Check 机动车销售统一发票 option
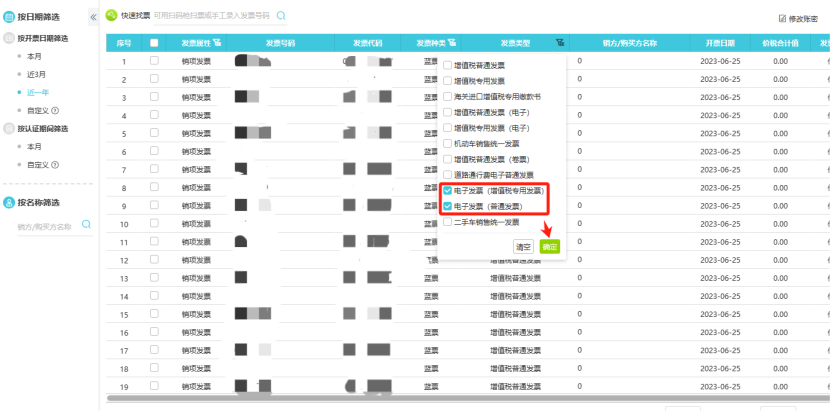This screenshot has width=830, height=411. pos(448,144)
